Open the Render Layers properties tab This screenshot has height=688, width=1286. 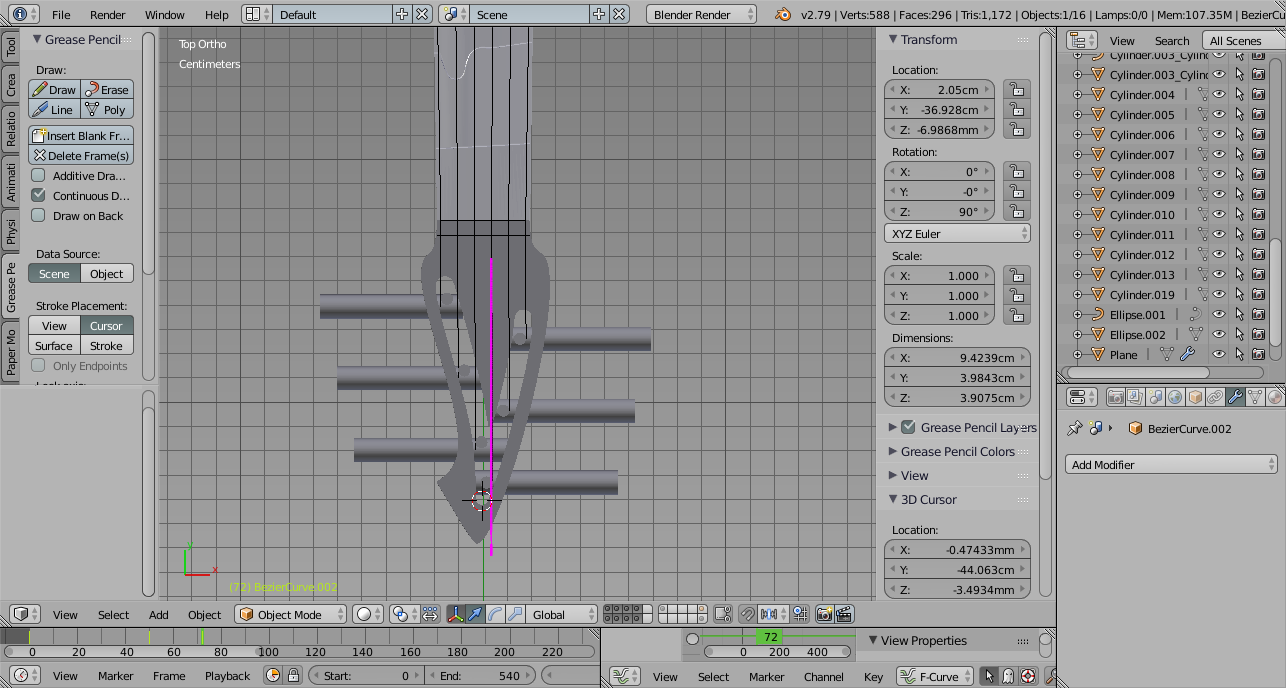click(x=1136, y=397)
